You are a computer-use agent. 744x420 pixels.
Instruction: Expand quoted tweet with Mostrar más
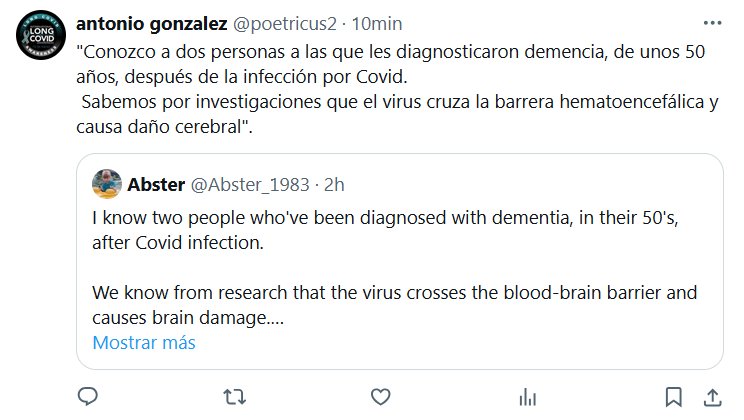coord(144,343)
